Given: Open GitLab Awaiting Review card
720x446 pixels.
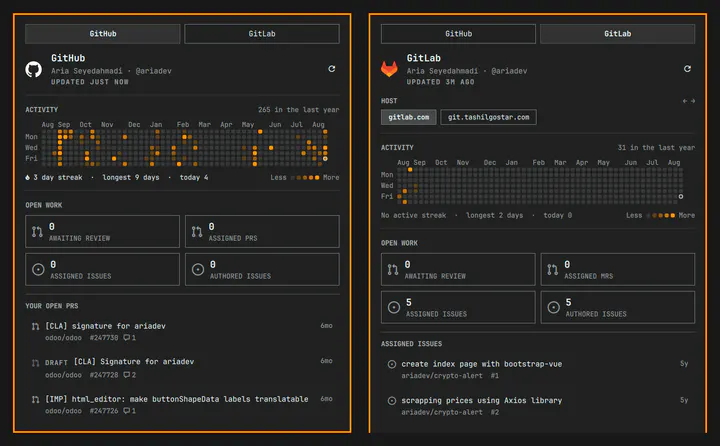Looking at the screenshot, I should tap(458, 270).
